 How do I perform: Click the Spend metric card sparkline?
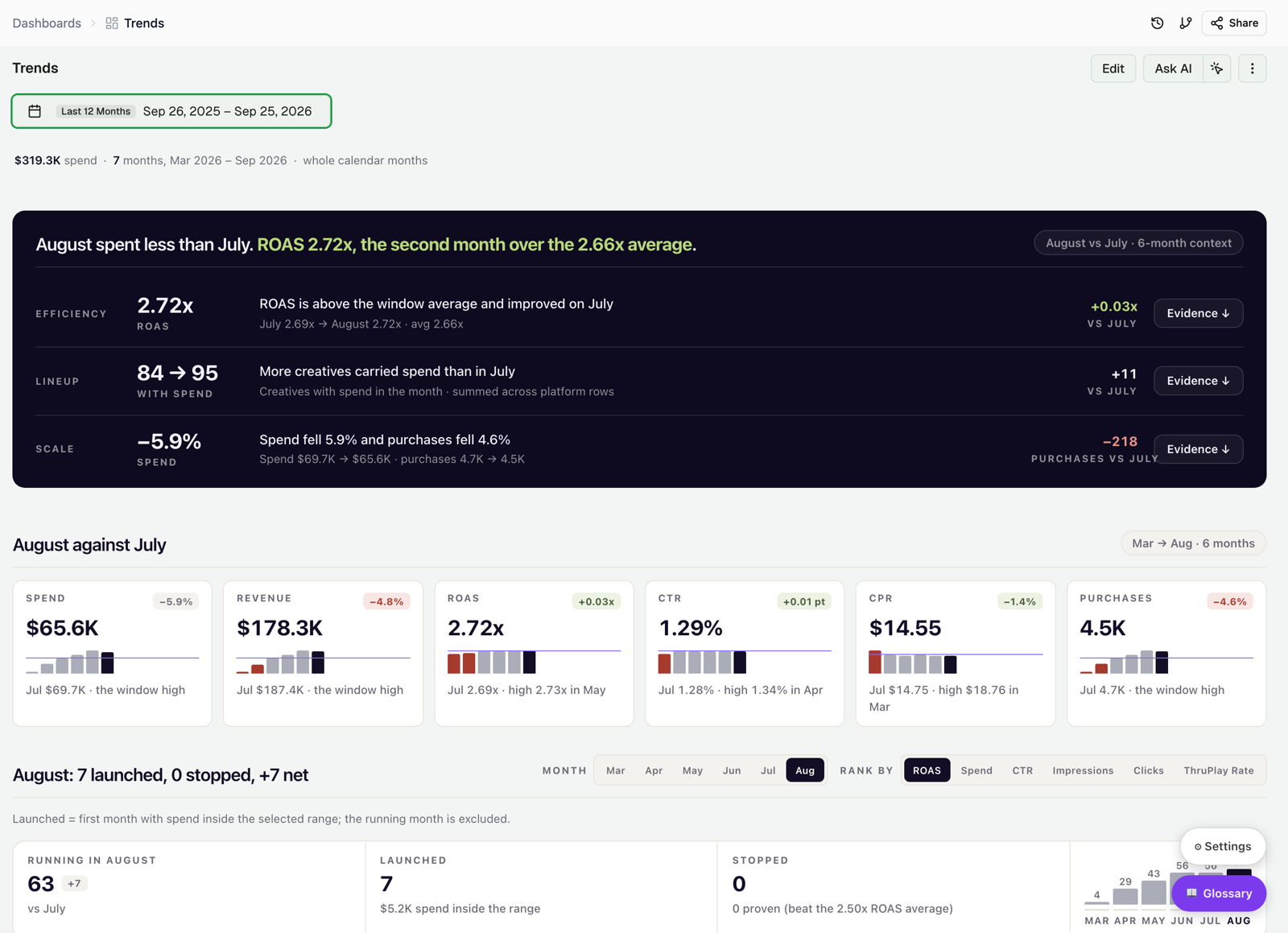coord(112,662)
